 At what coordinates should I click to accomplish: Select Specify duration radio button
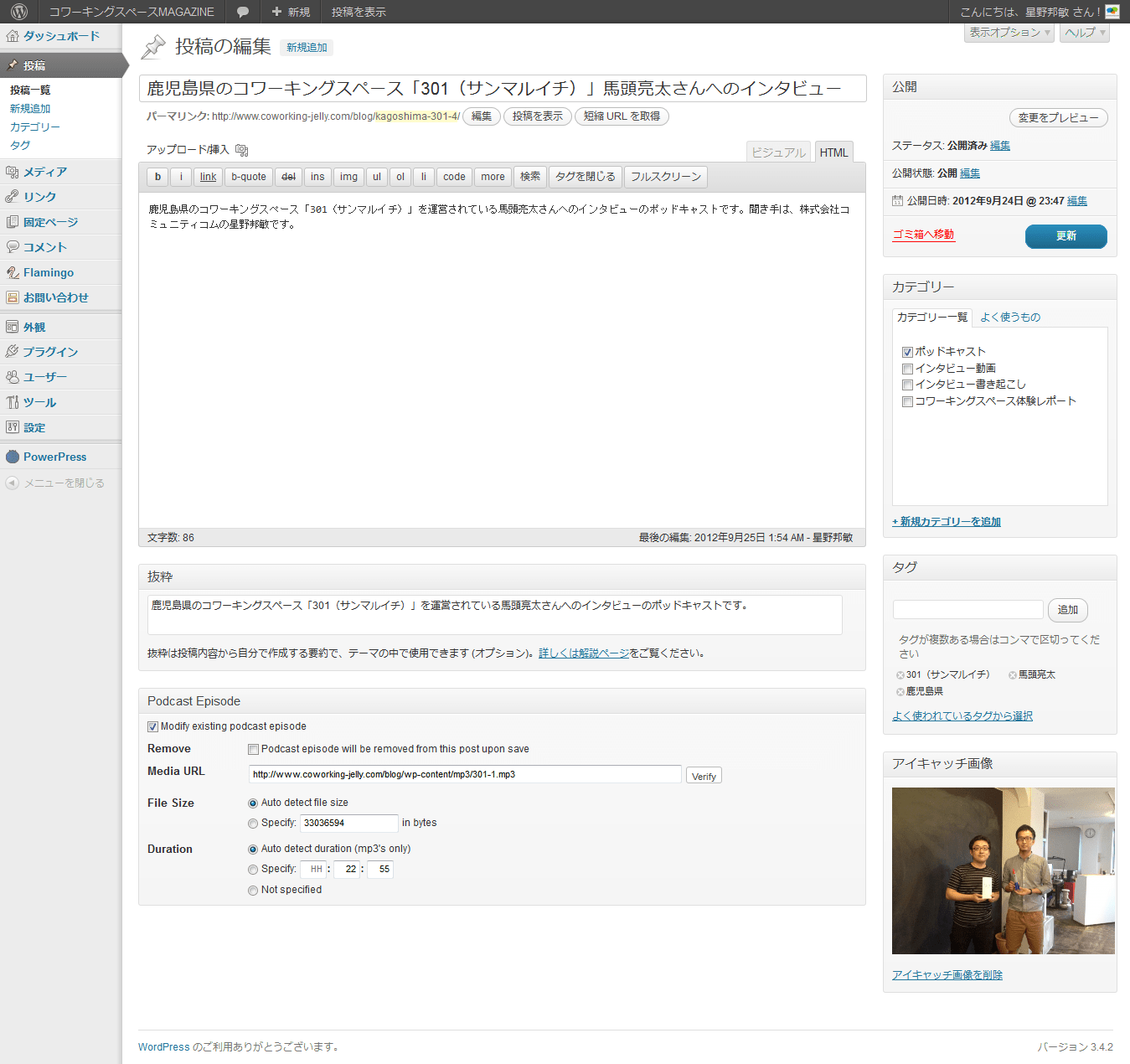pos(253,870)
